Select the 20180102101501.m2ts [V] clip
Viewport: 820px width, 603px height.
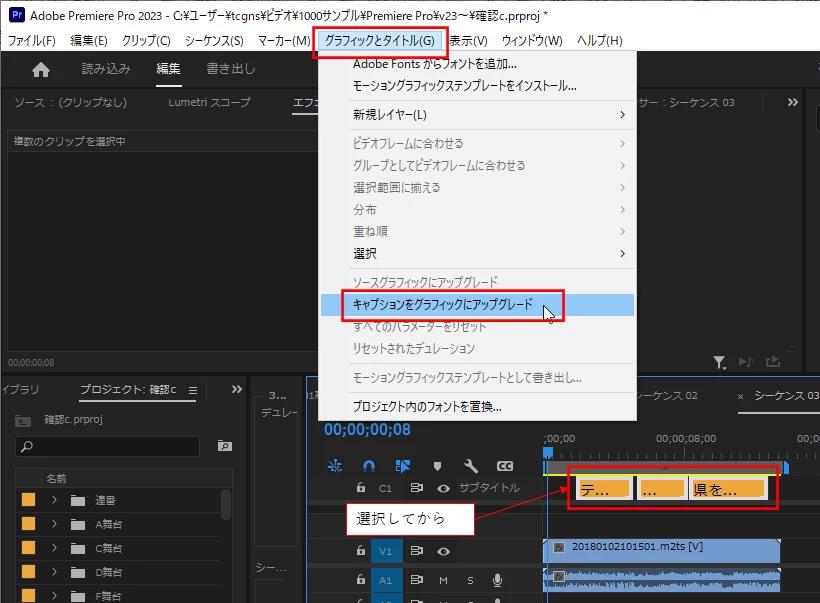tap(662, 551)
